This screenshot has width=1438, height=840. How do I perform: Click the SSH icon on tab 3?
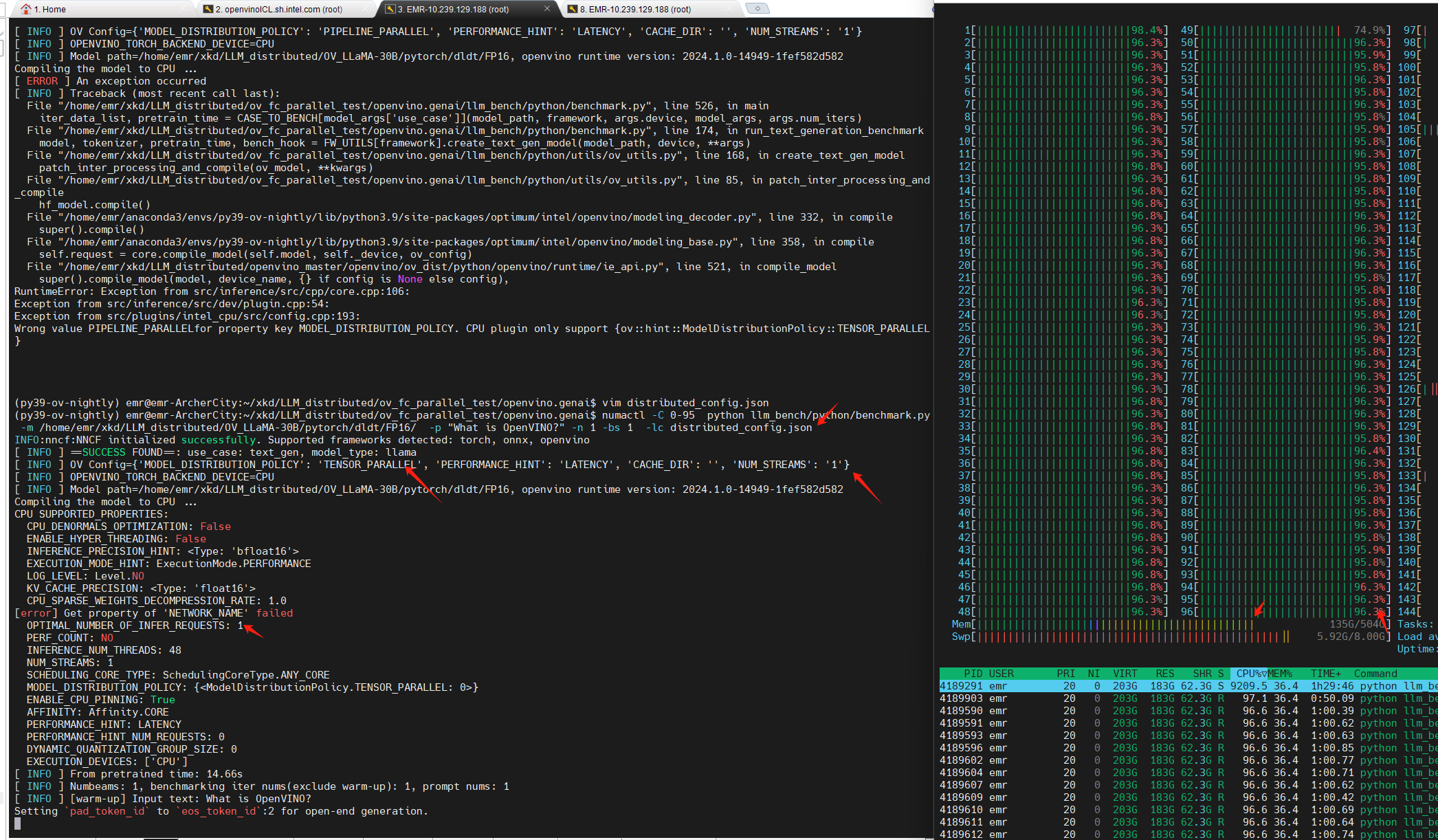pyautogui.click(x=390, y=9)
